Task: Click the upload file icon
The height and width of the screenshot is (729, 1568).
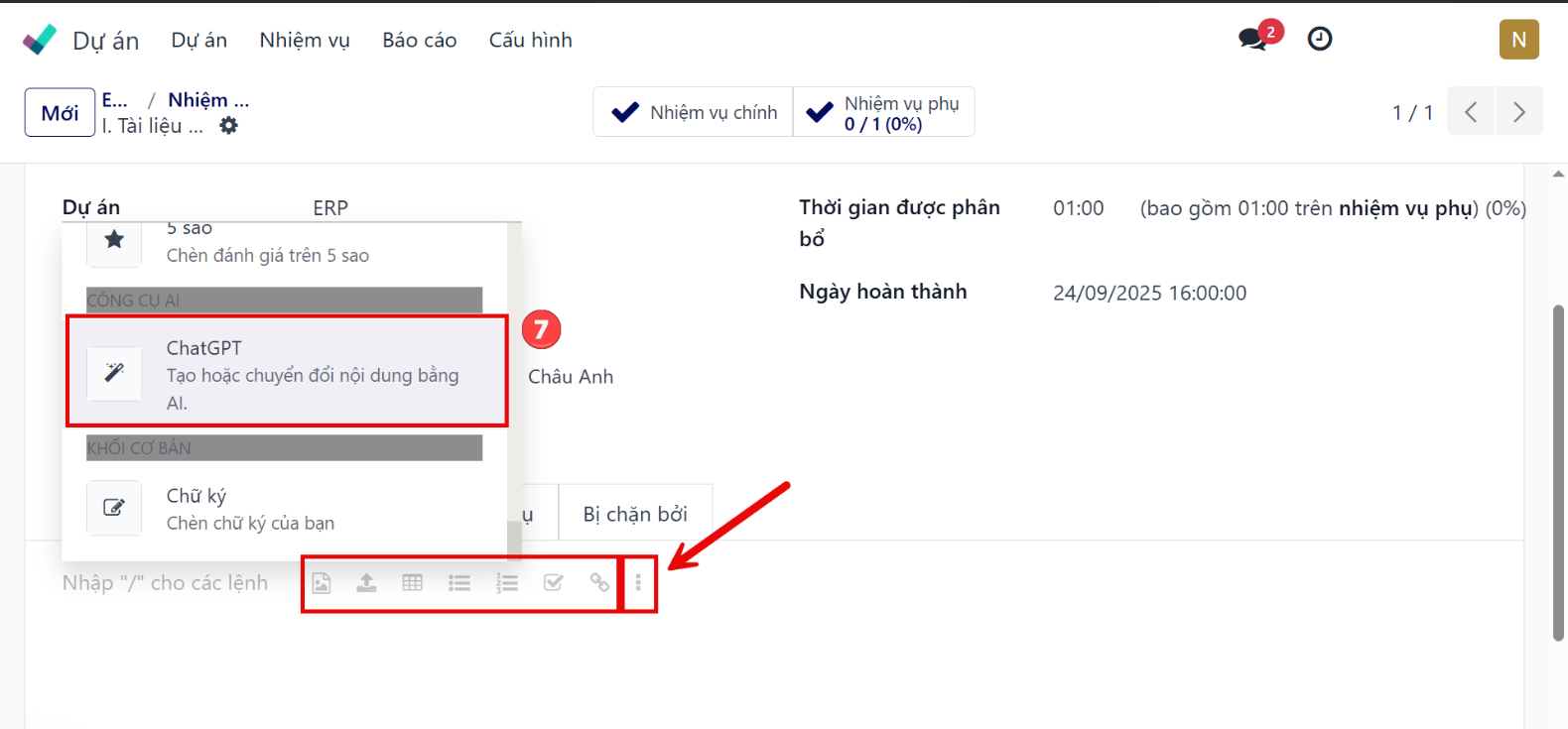Action: (x=367, y=583)
